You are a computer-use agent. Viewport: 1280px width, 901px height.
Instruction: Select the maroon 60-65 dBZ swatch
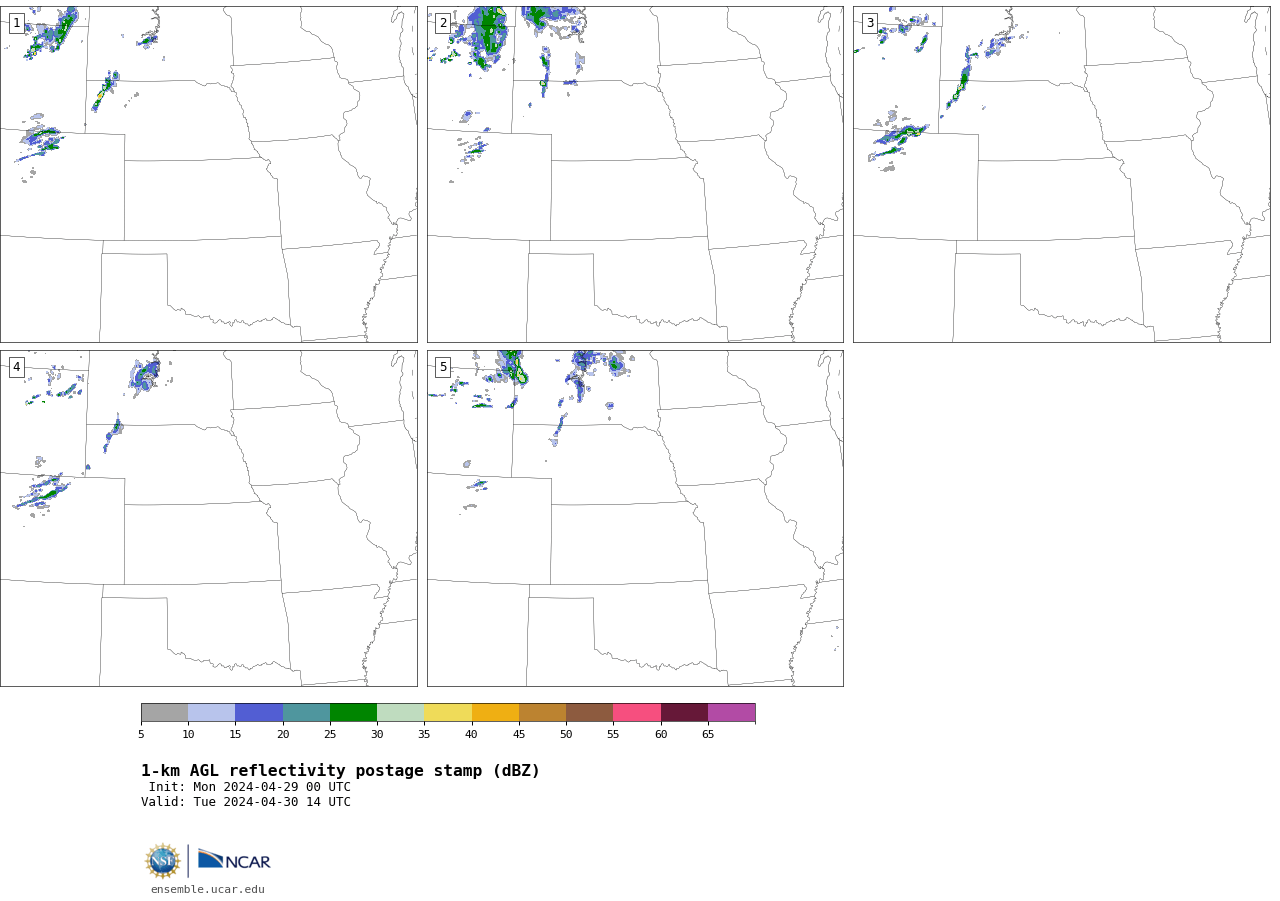[684, 713]
